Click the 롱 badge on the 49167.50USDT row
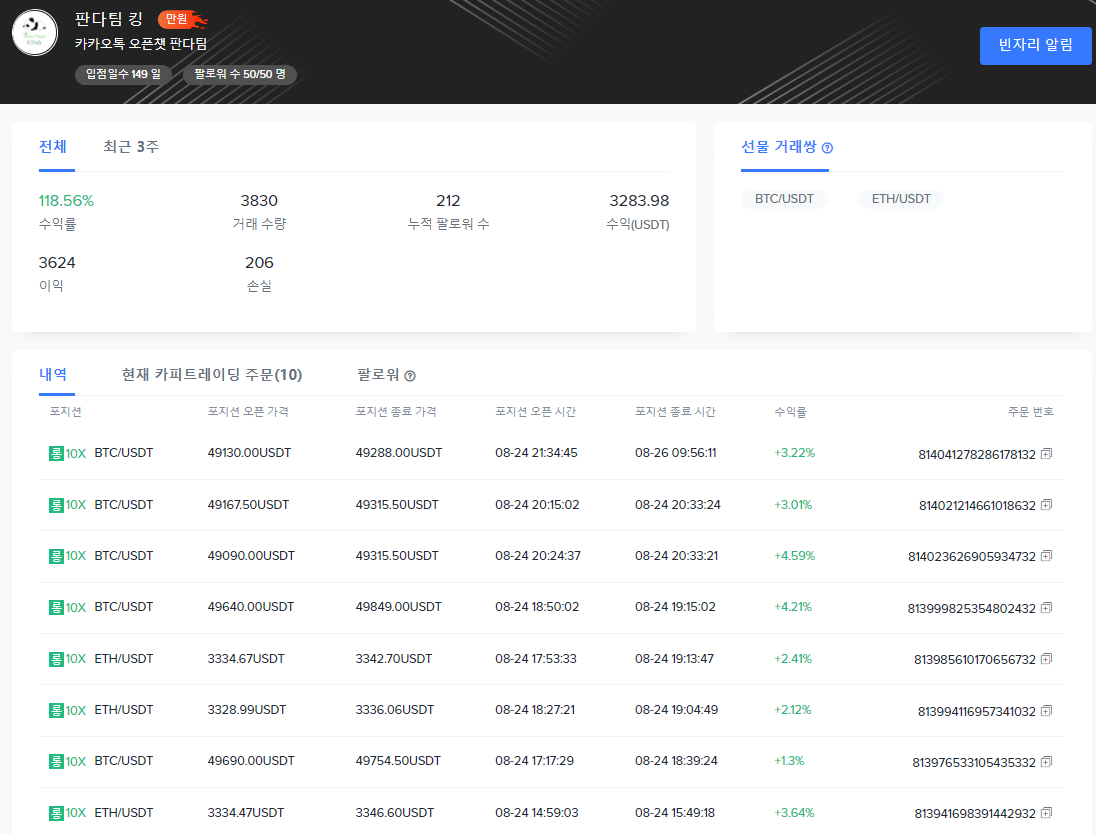This screenshot has height=834, width=1096. pos(56,505)
